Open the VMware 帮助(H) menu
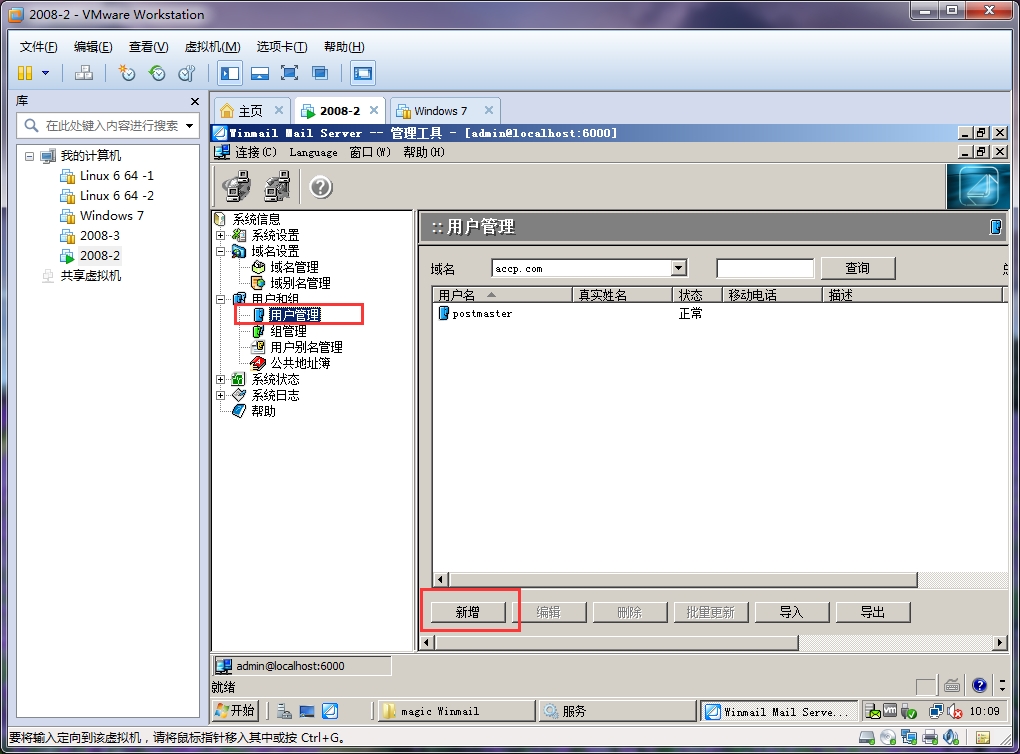 [344, 47]
